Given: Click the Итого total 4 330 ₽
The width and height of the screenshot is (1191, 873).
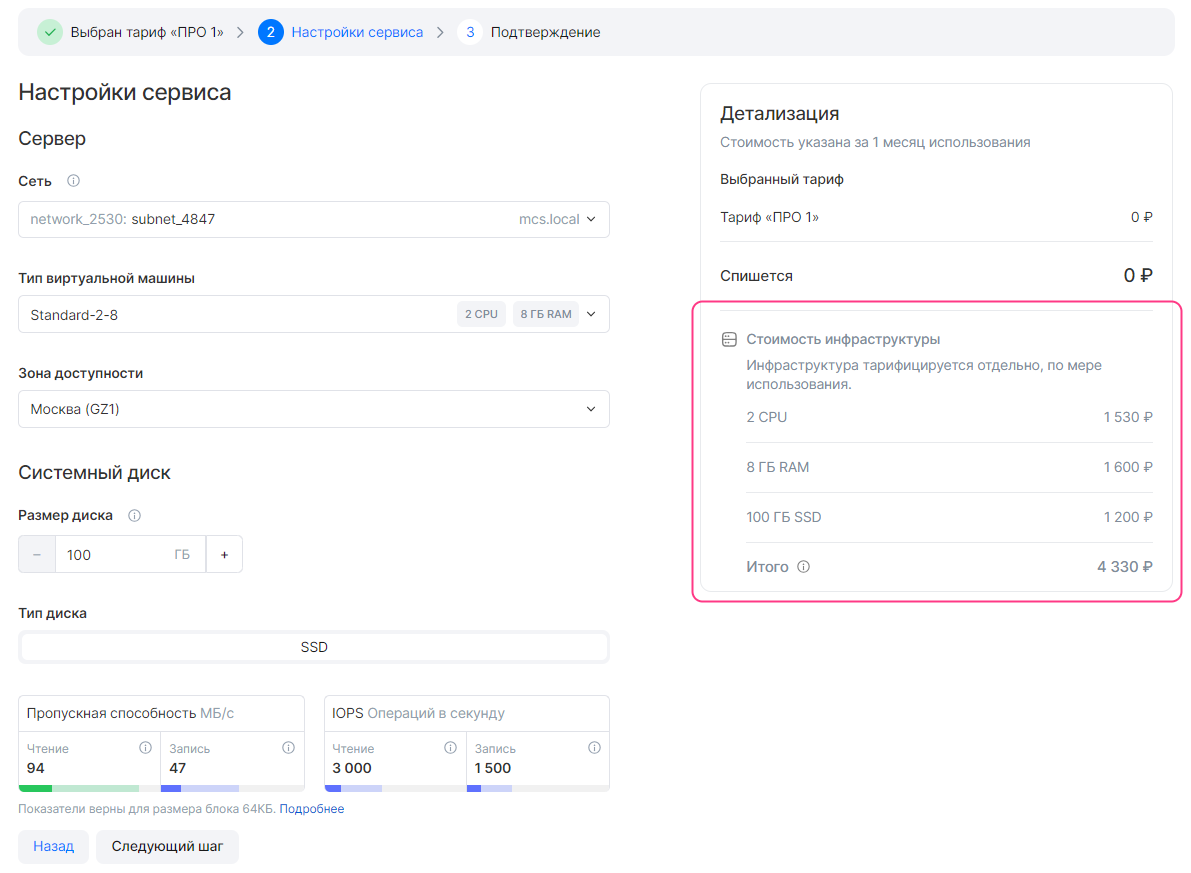Looking at the screenshot, I should coord(1125,567).
